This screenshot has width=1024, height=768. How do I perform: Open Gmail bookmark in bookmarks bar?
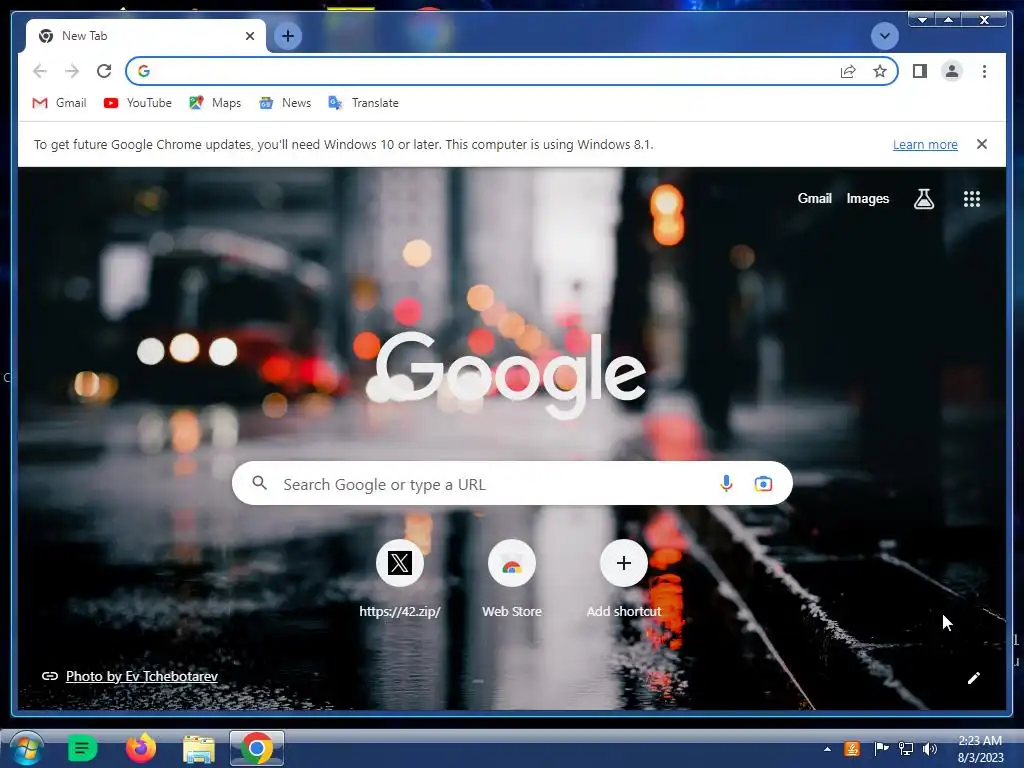point(59,103)
